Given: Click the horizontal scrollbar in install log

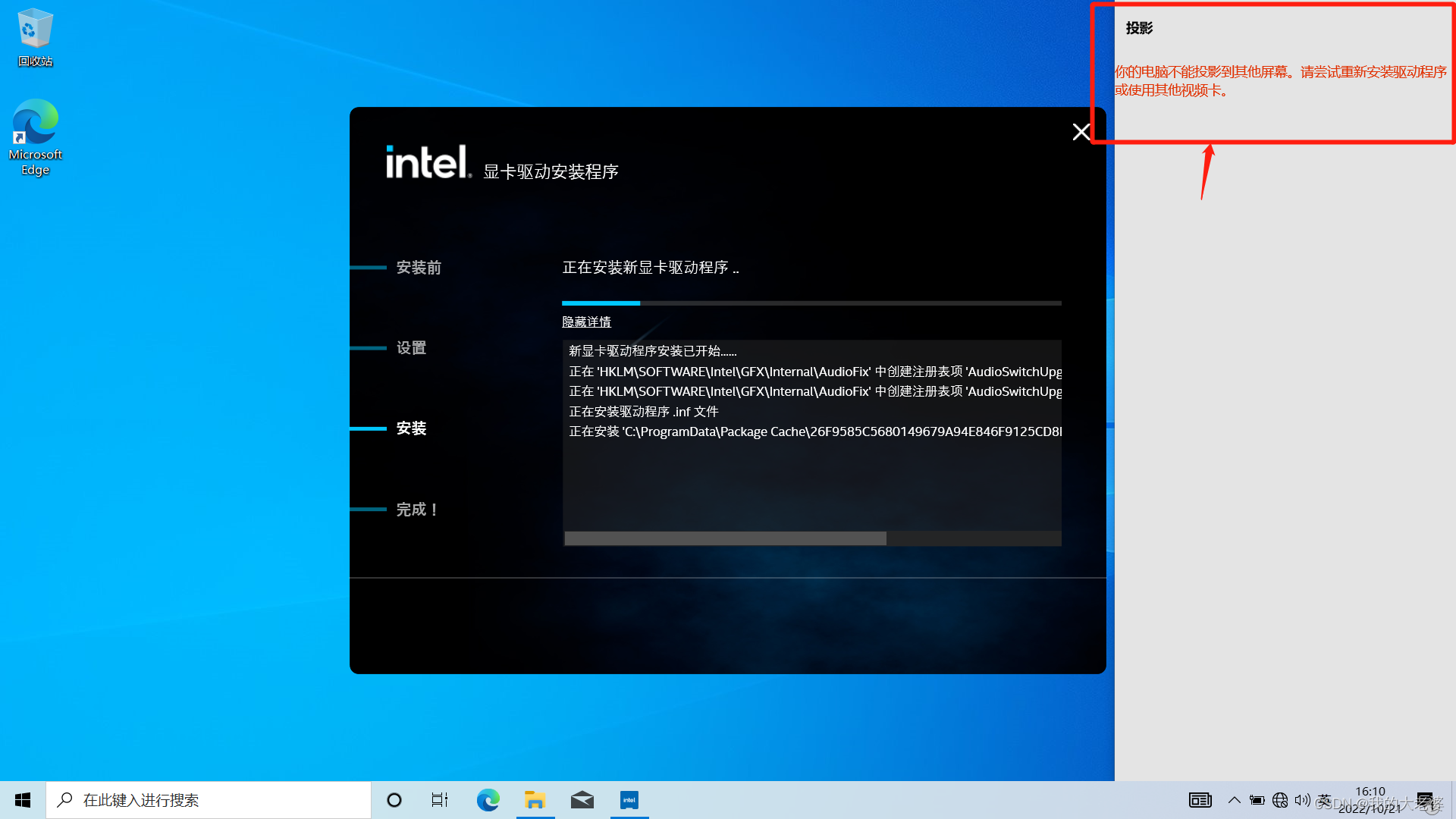Looking at the screenshot, I should point(725,538).
